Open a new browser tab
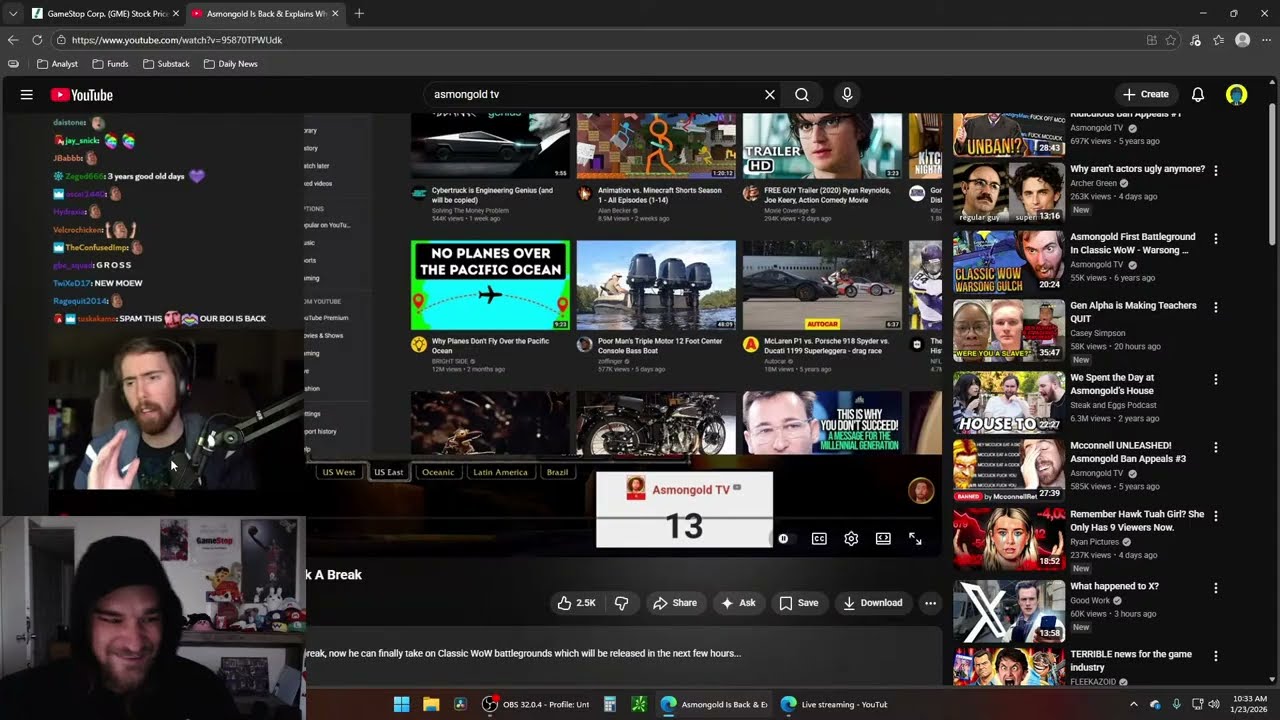This screenshot has height=720, width=1280. [359, 13]
